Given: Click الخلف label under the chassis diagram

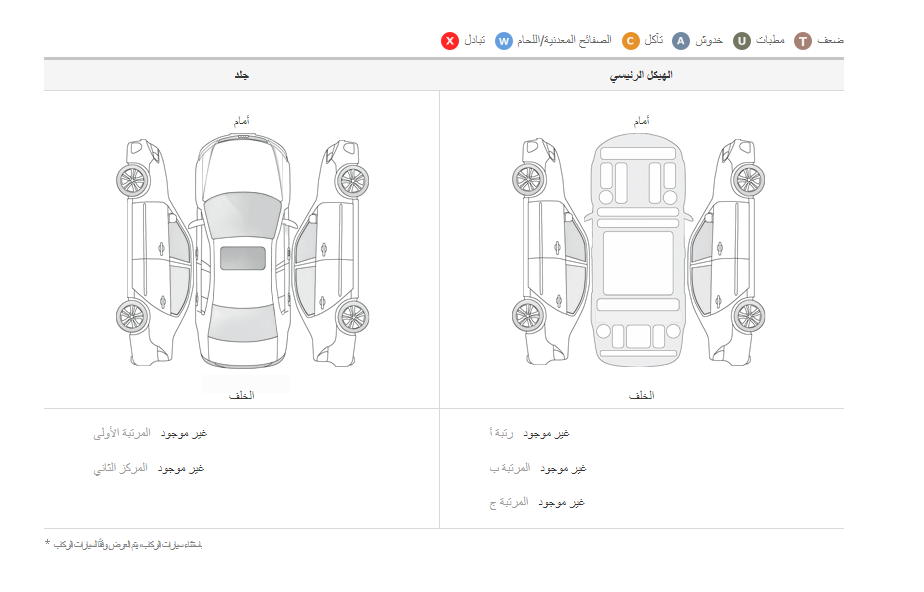Looking at the screenshot, I should [x=641, y=396].
